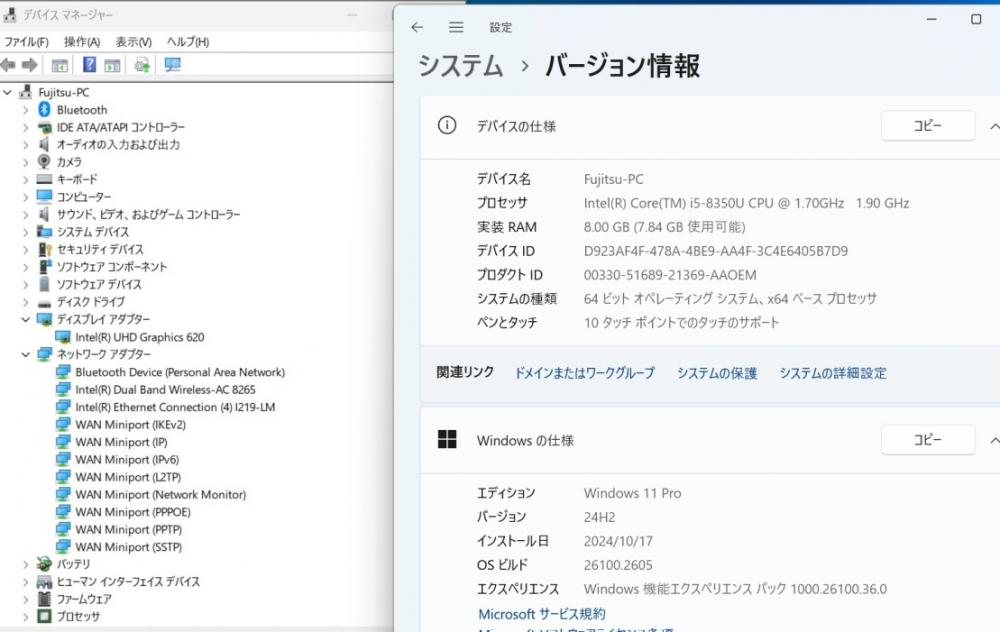Select Bluetooth Device (Personal Area Network)
1000x632 pixels.
[x=180, y=372]
